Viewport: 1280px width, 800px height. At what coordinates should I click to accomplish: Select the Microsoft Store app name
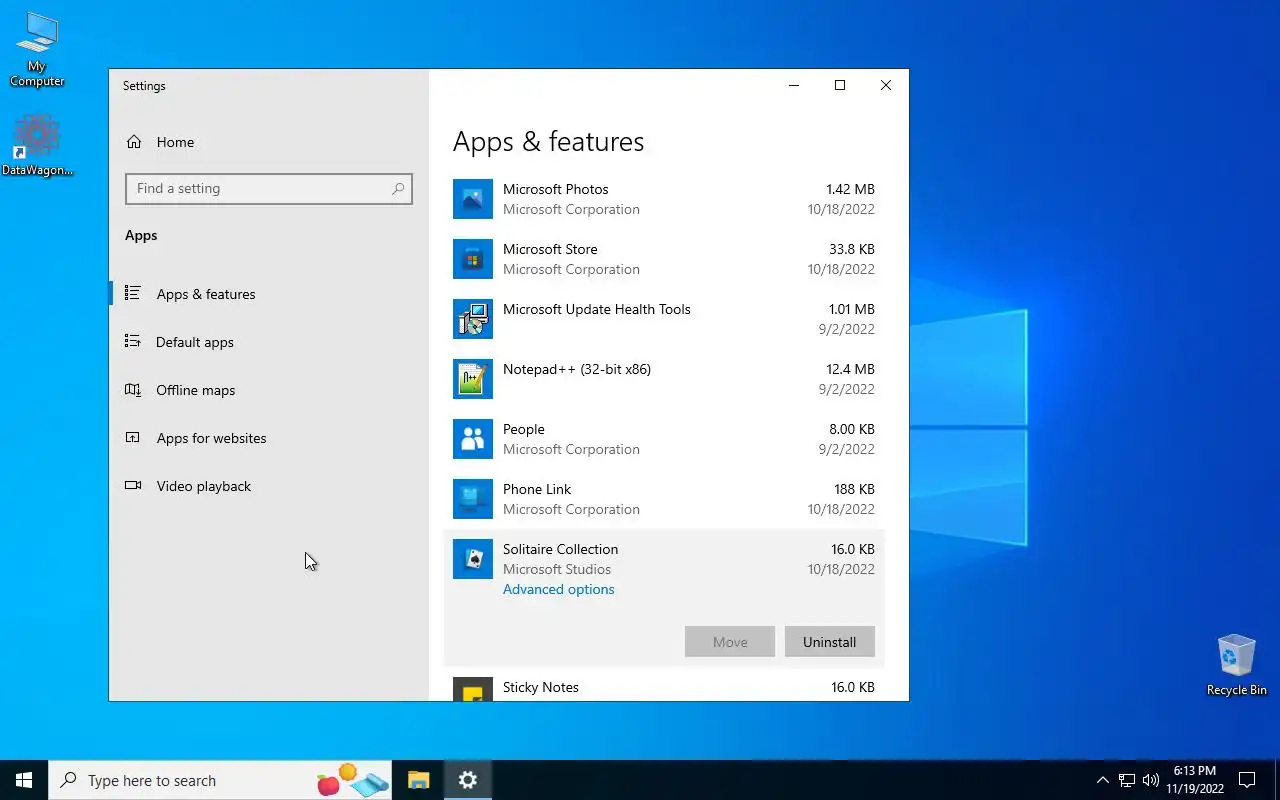coord(550,249)
